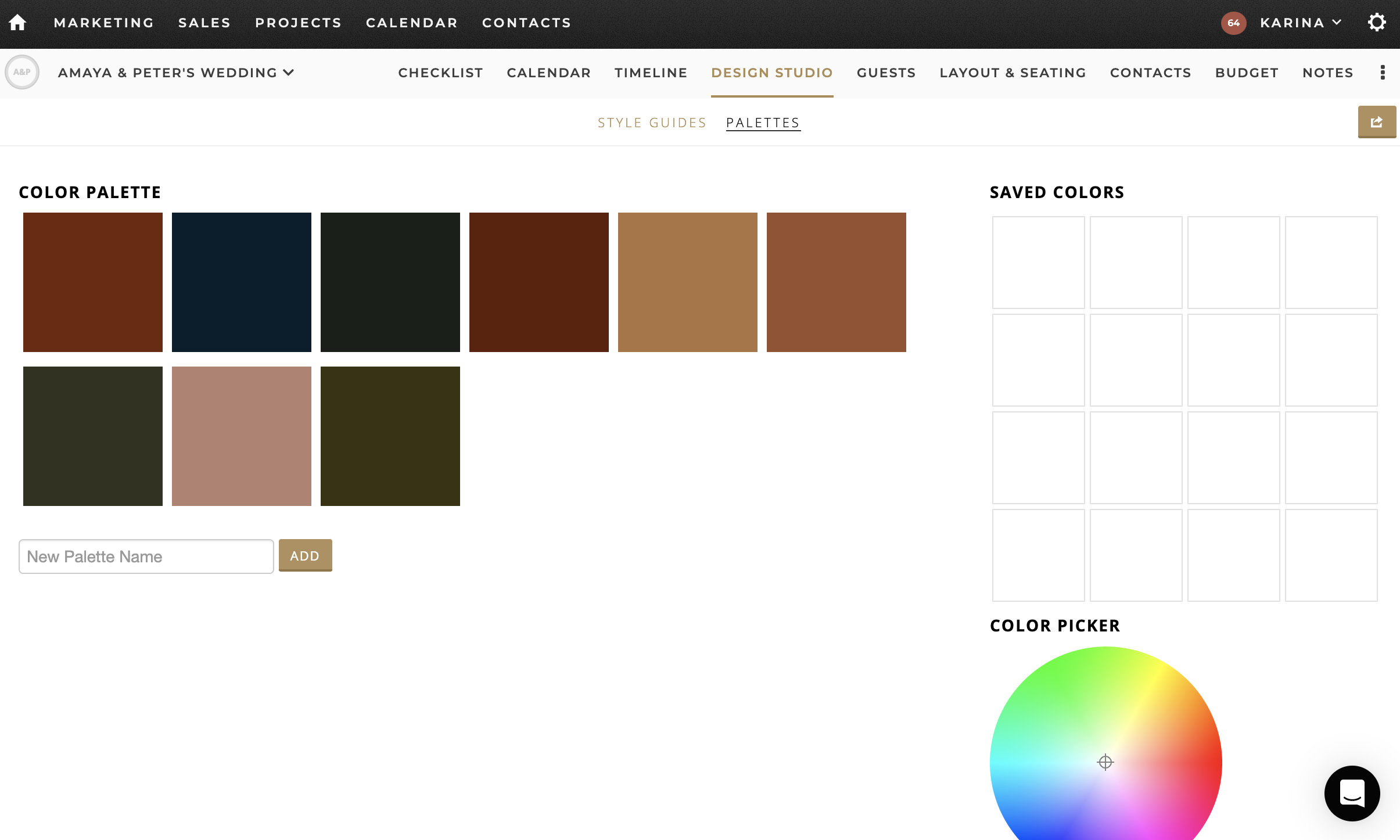Click the New Palette Name field
Image resolution: width=1400 pixels, height=840 pixels.
(x=145, y=556)
